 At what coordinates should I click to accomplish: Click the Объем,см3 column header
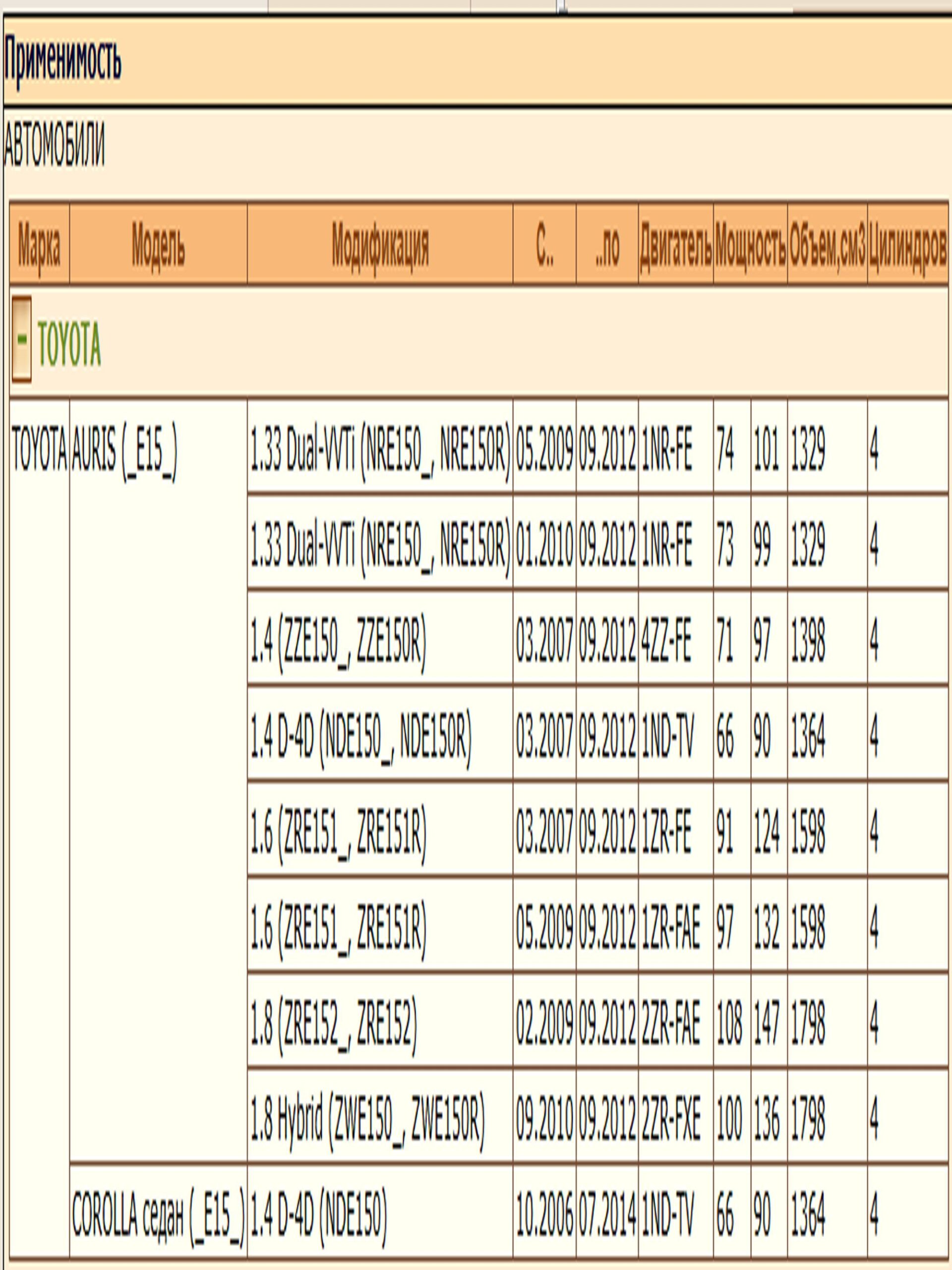tap(828, 245)
